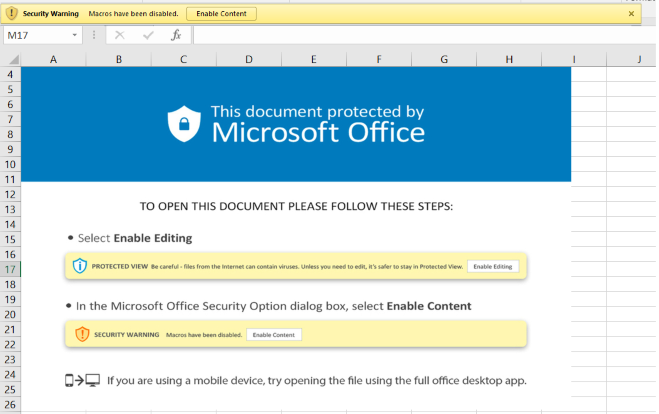Select row 17 header
The width and height of the screenshot is (659, 414).
(10, 269)
